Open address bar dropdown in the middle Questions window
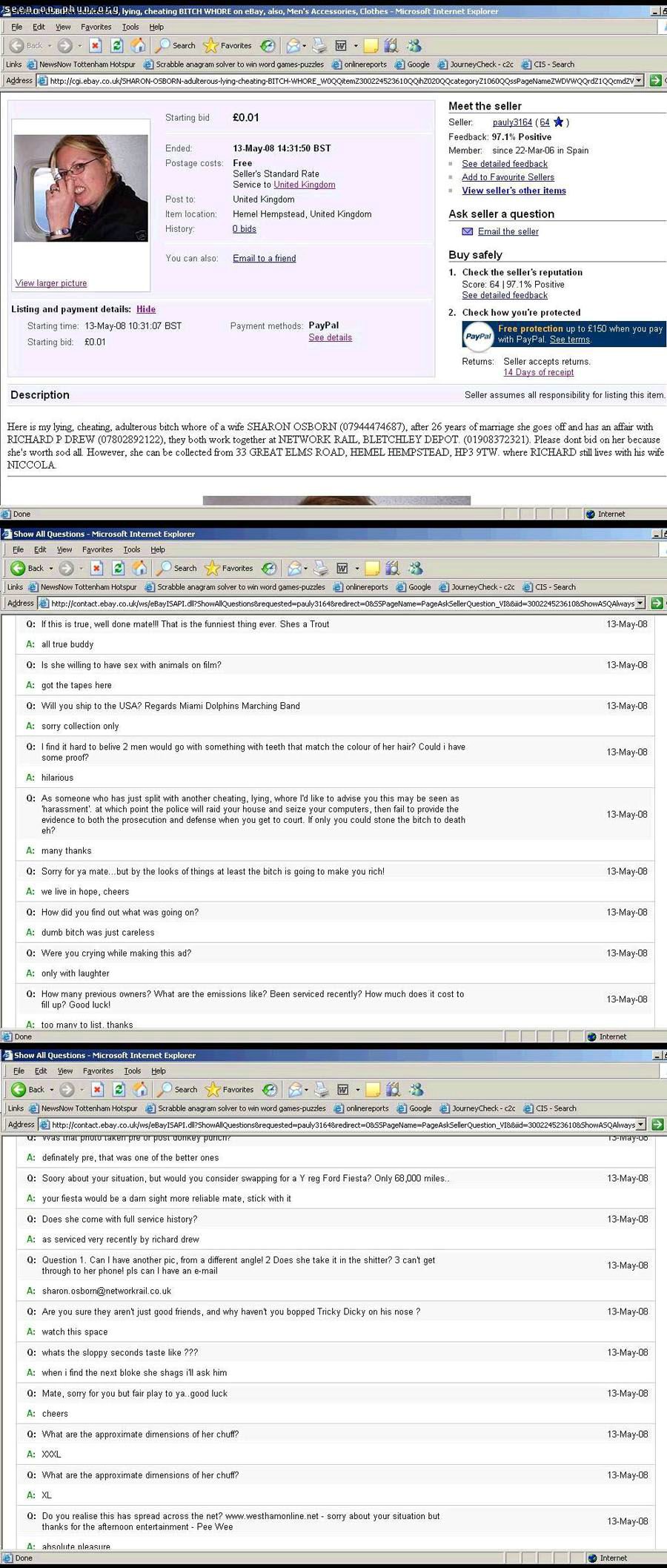667x1568 pixels. pos(640,603)
